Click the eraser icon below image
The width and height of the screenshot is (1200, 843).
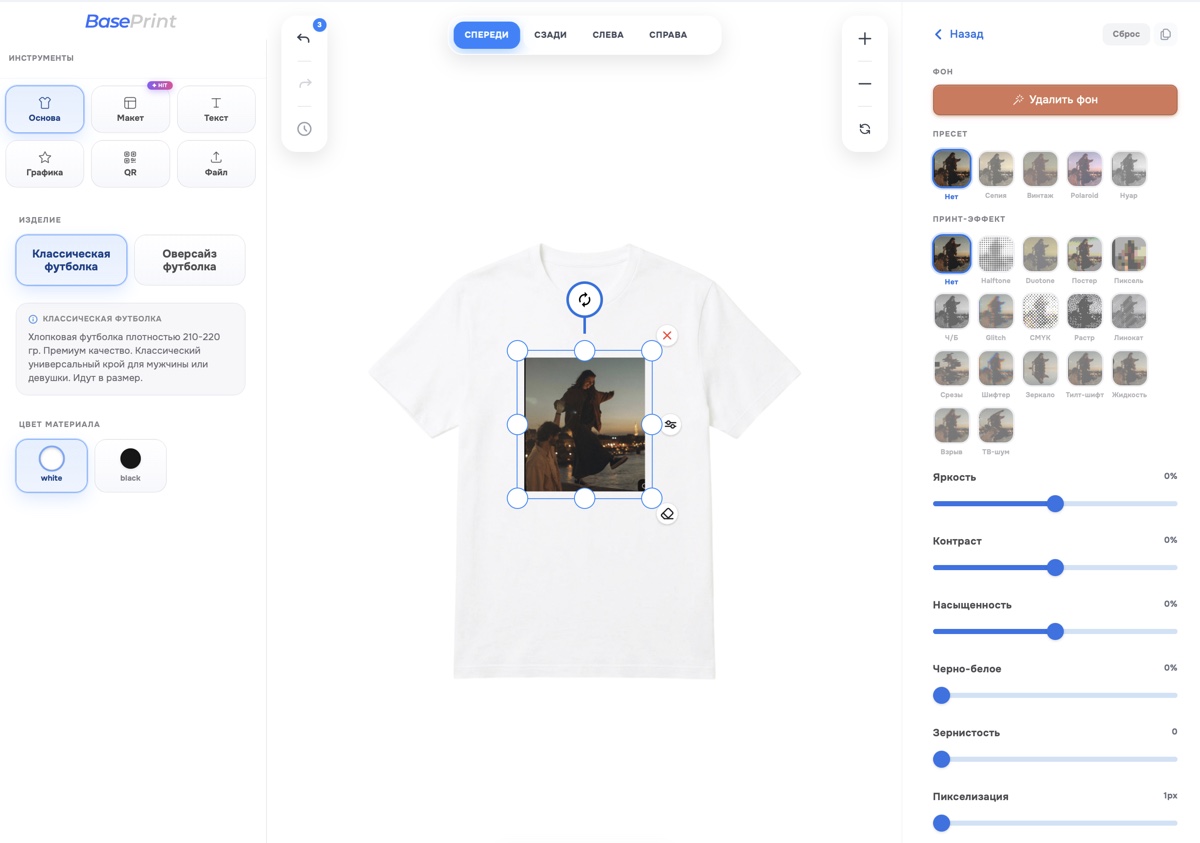coord(667,514)
